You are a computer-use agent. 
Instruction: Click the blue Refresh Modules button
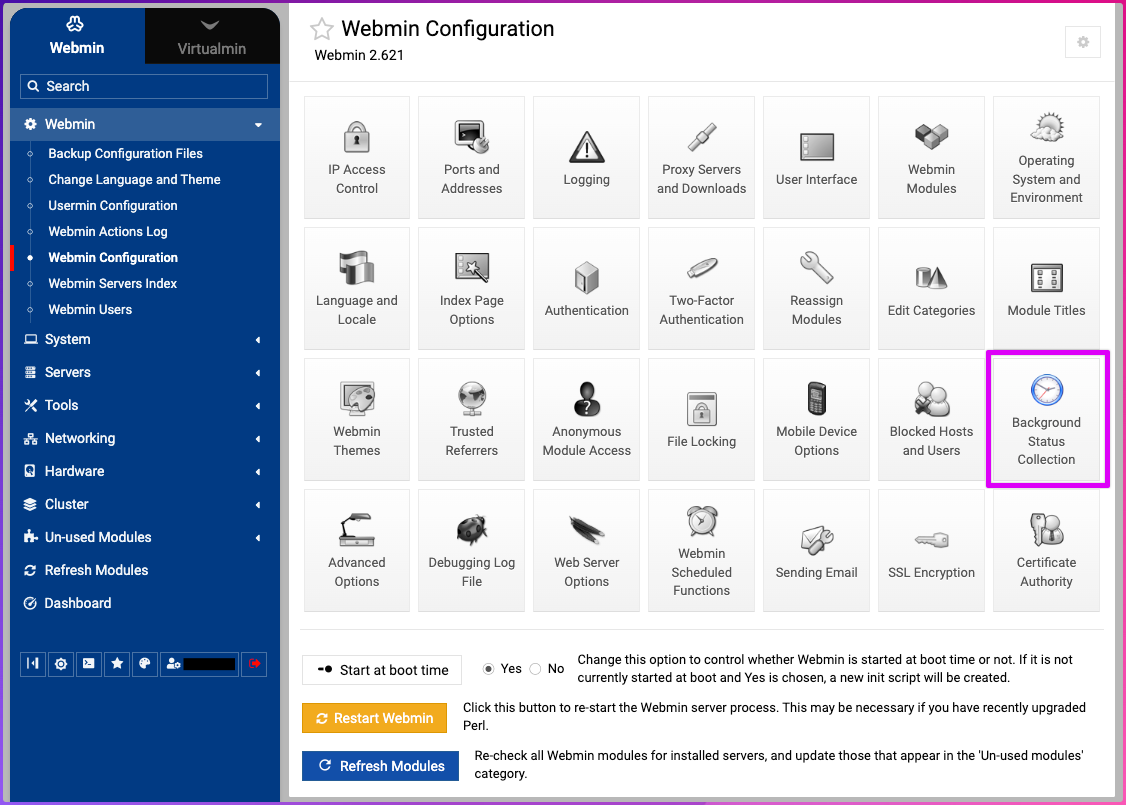(380, 766)
